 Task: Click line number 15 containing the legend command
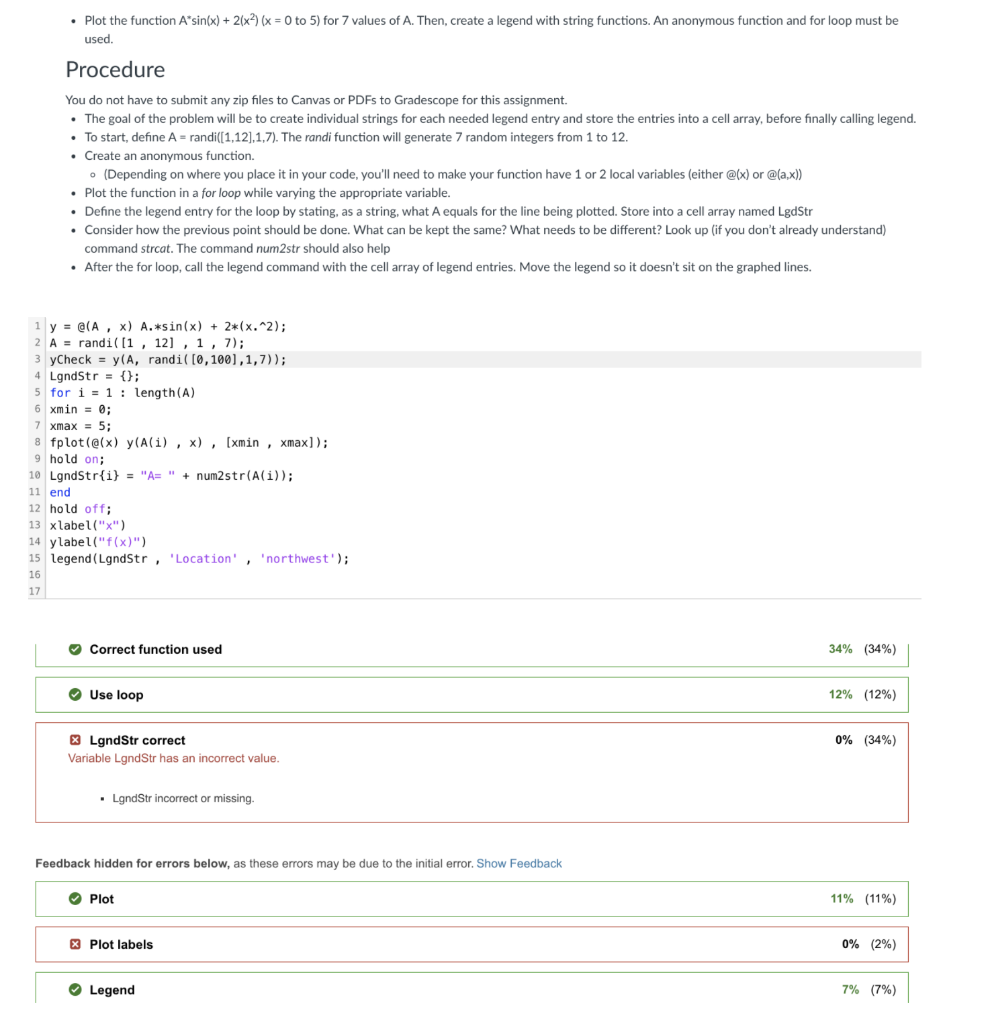click(34, 558)
